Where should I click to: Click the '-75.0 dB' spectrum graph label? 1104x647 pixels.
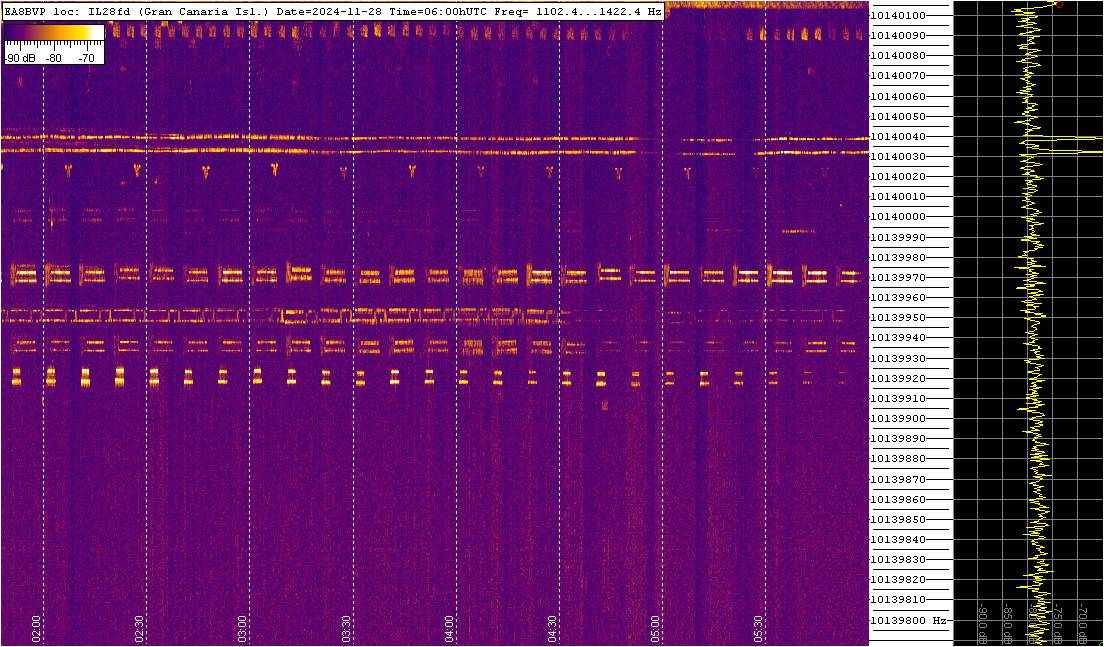pos(1058,622)
